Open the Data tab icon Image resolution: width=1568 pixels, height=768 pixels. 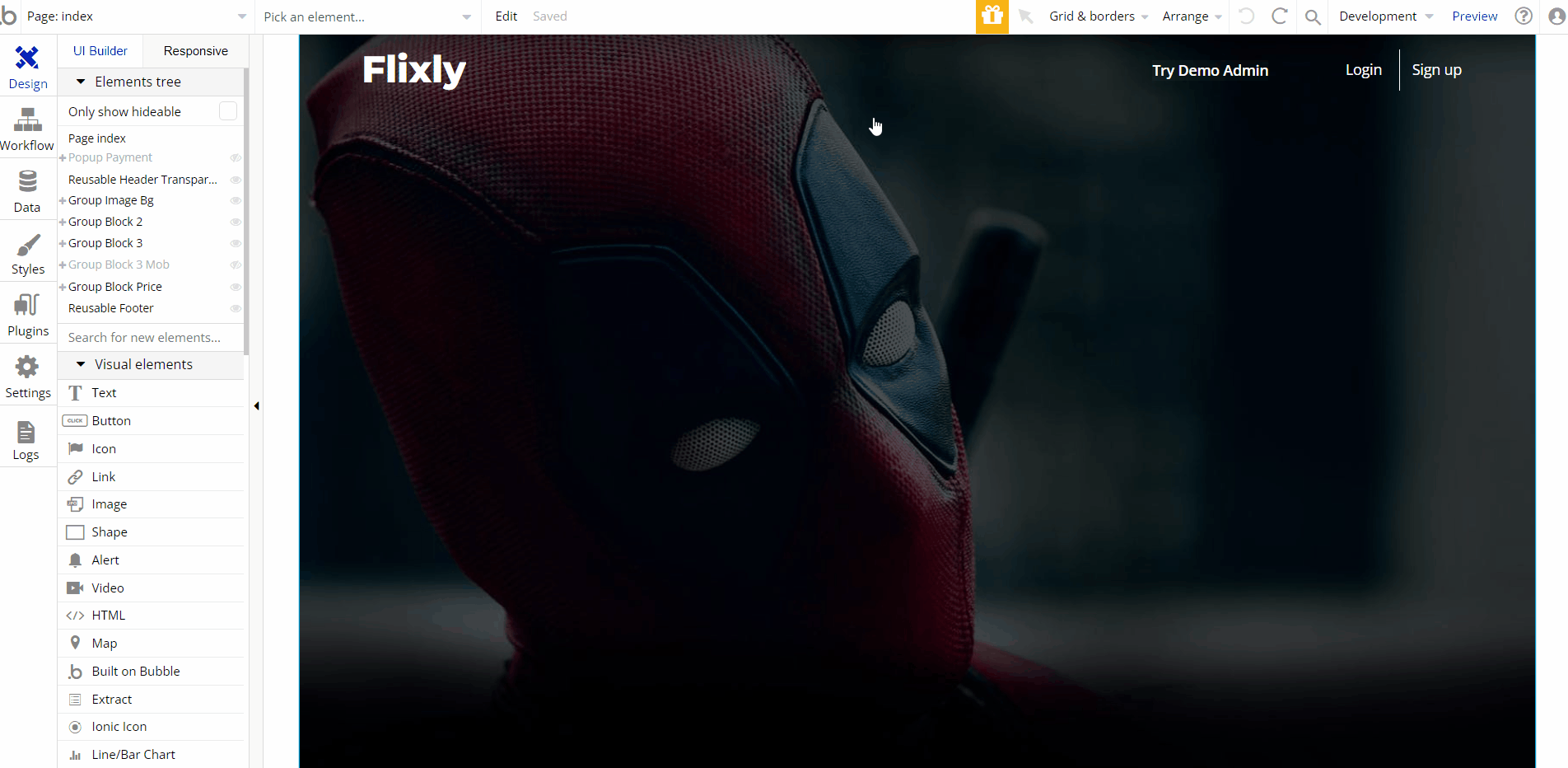click(x=27, y=181)
